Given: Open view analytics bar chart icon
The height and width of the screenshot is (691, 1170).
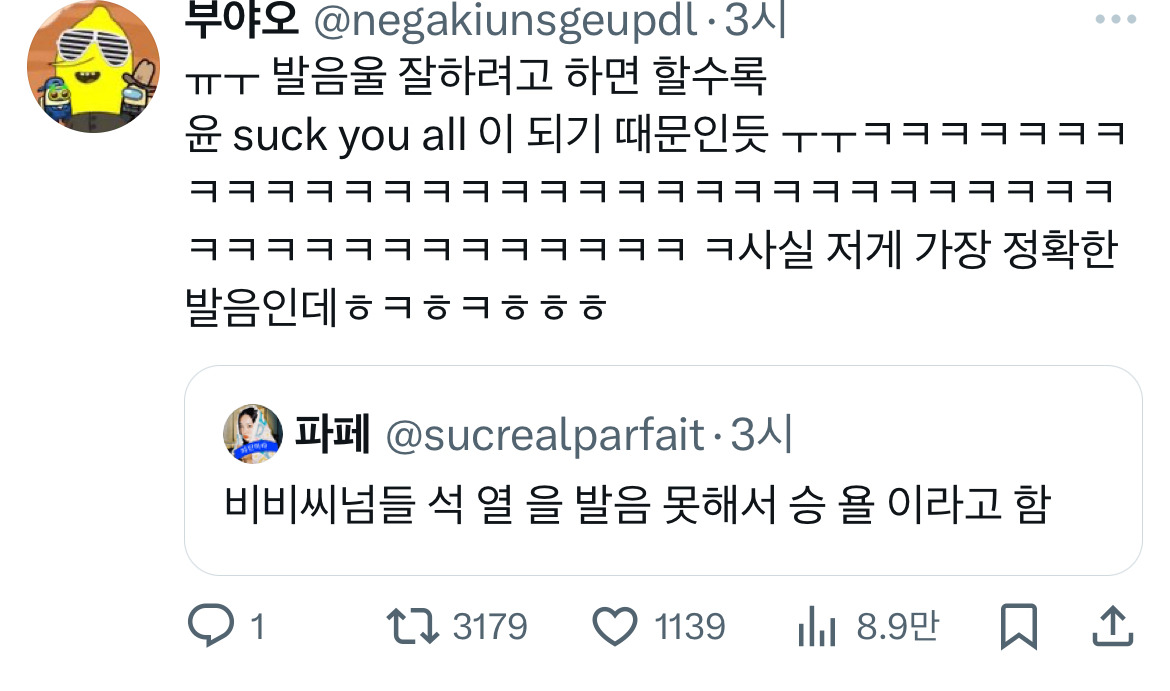Looking at the screenshot, I should (816, 626).
